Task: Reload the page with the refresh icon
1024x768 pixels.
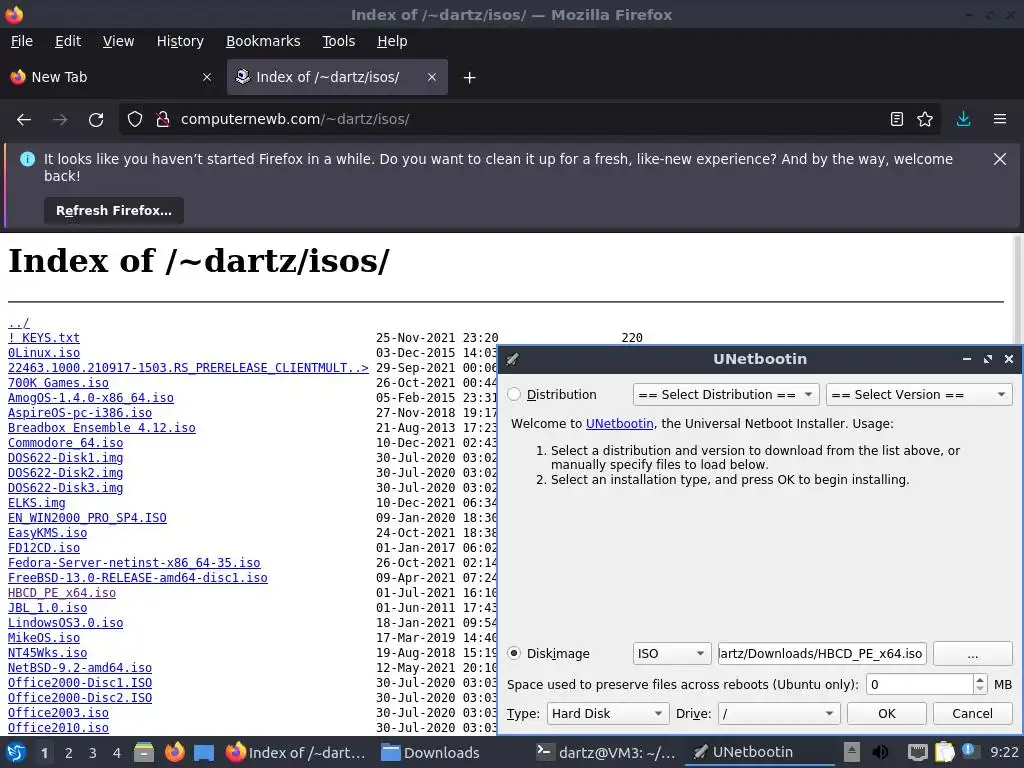Action: click(x=96, y=120)
